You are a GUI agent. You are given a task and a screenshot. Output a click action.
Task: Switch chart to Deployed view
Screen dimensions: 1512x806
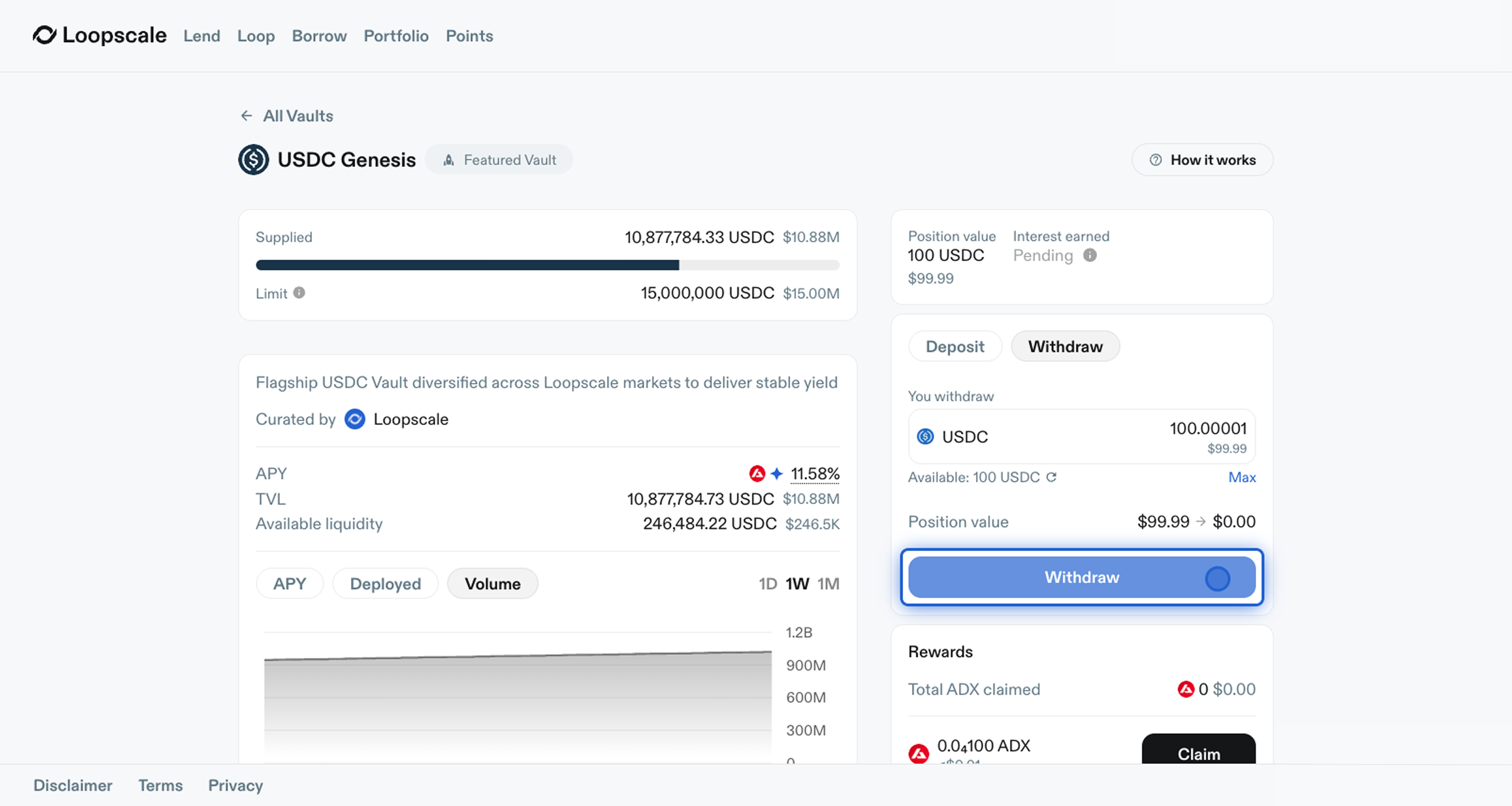385,584
